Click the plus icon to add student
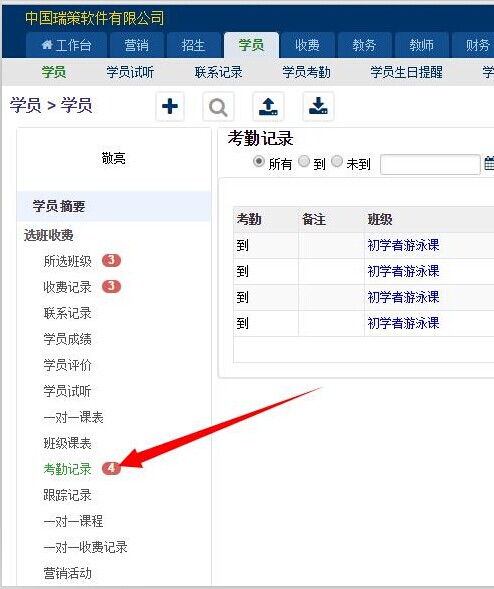Viewport: 494px width, 589px height. coord(170,106)
